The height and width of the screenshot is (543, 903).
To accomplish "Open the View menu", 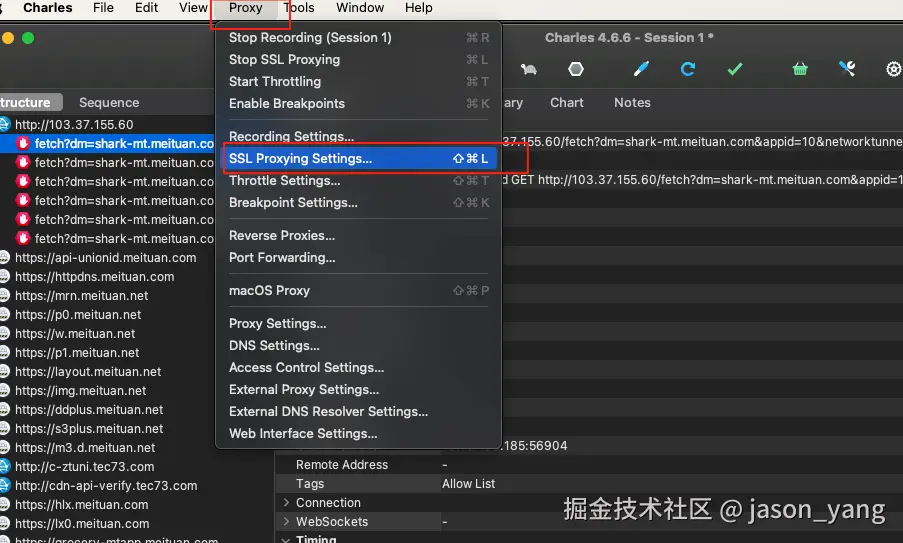I will click(x=193, y=8).
